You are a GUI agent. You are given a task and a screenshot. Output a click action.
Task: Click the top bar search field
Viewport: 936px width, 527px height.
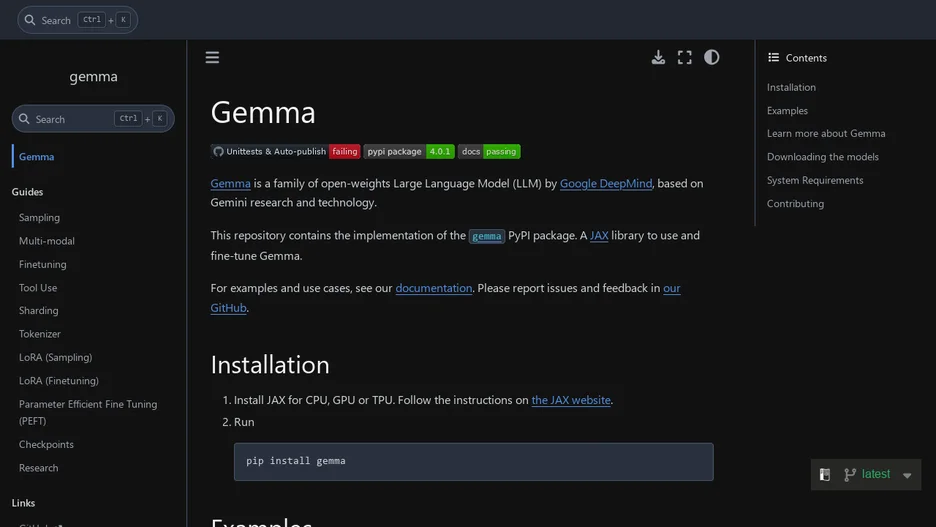[78, 20]
